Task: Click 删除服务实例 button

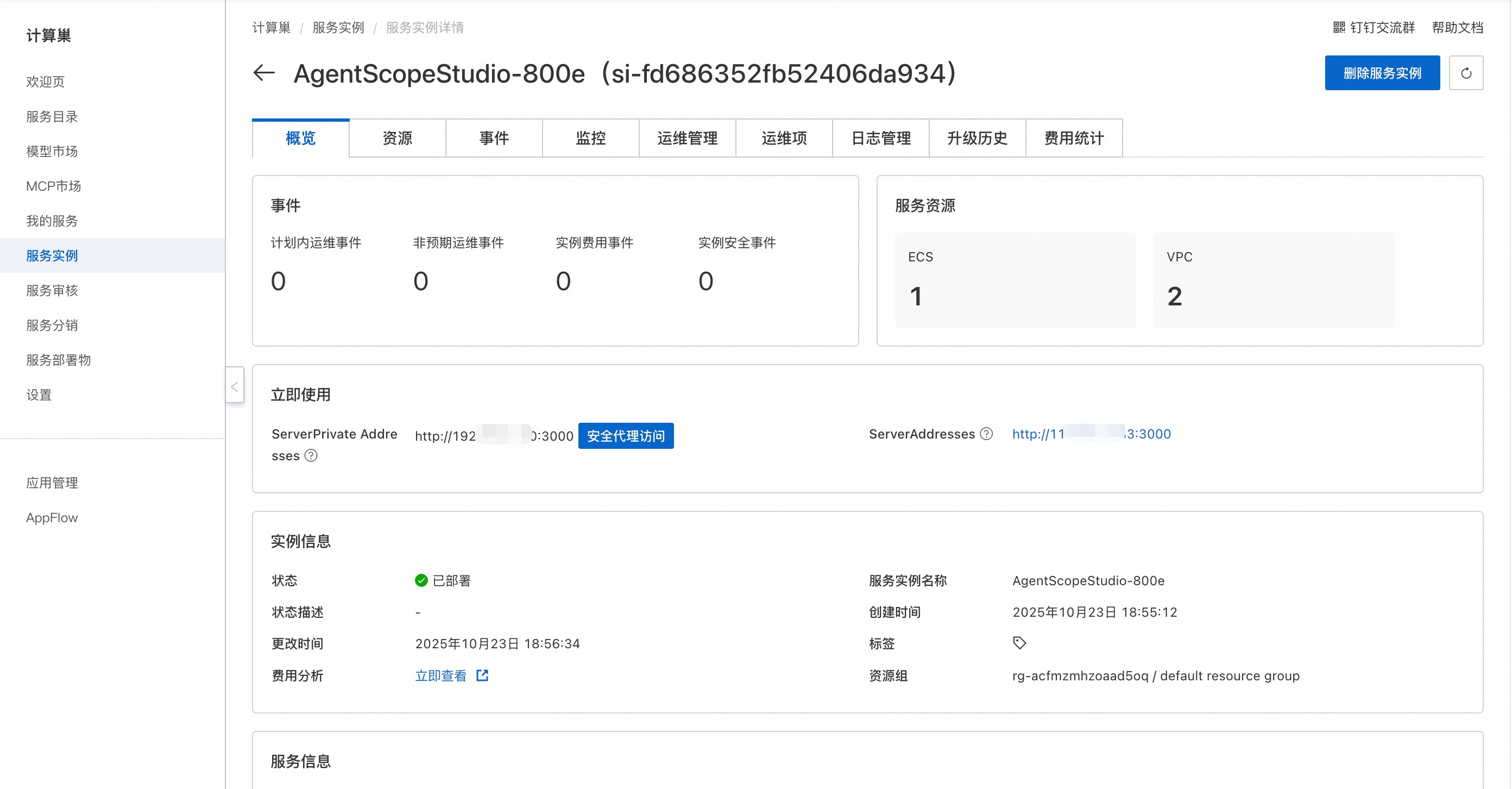Action: [x=1382, y=73]
